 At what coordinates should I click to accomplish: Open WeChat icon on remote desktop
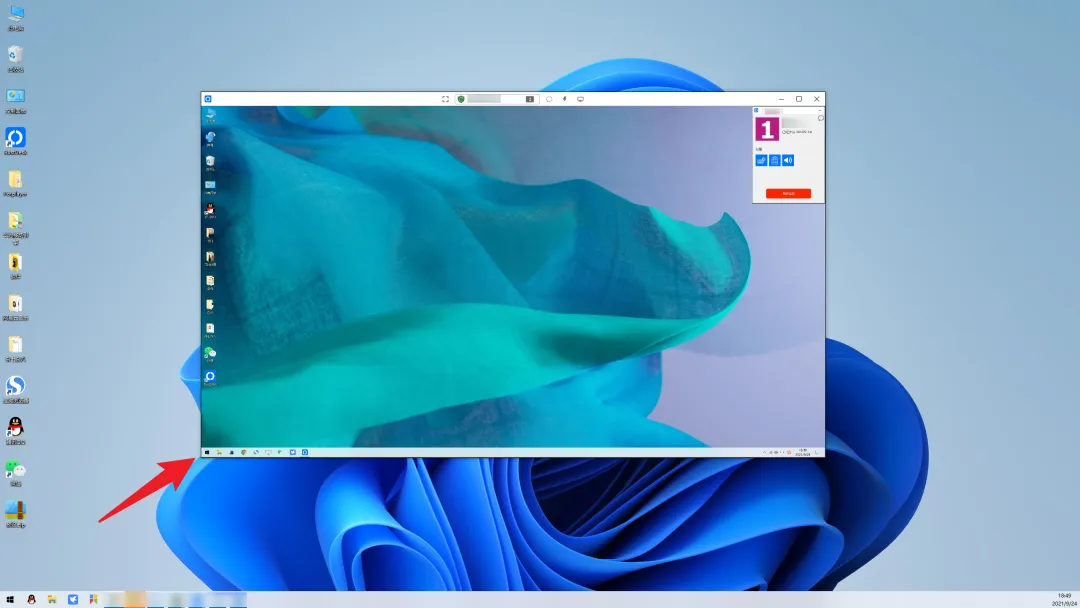coord(210,354)
